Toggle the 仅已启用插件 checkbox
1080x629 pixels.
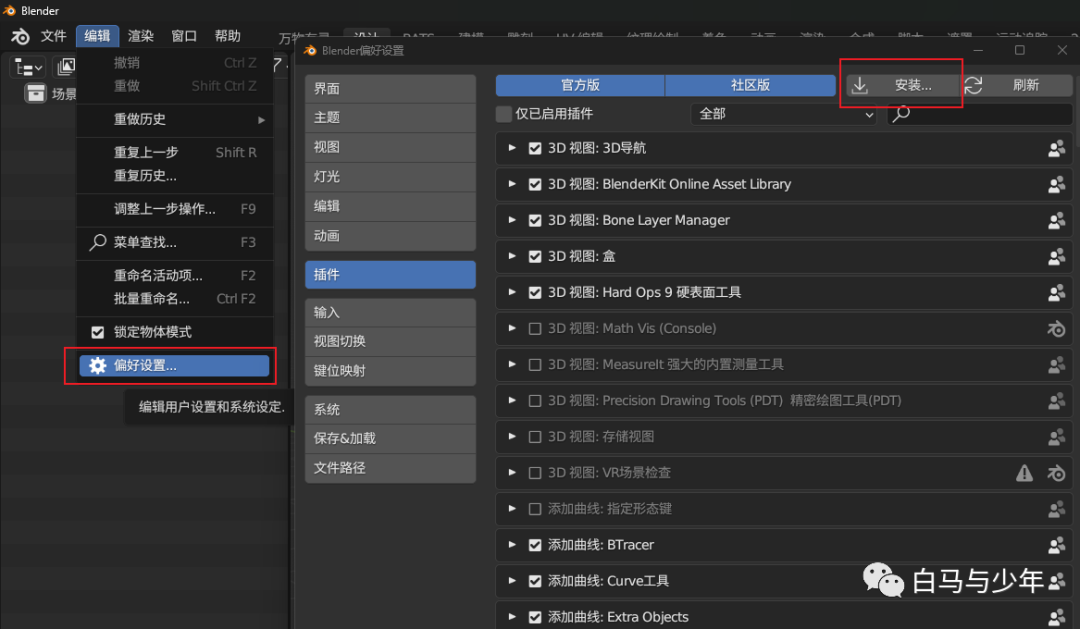(504, 114)
